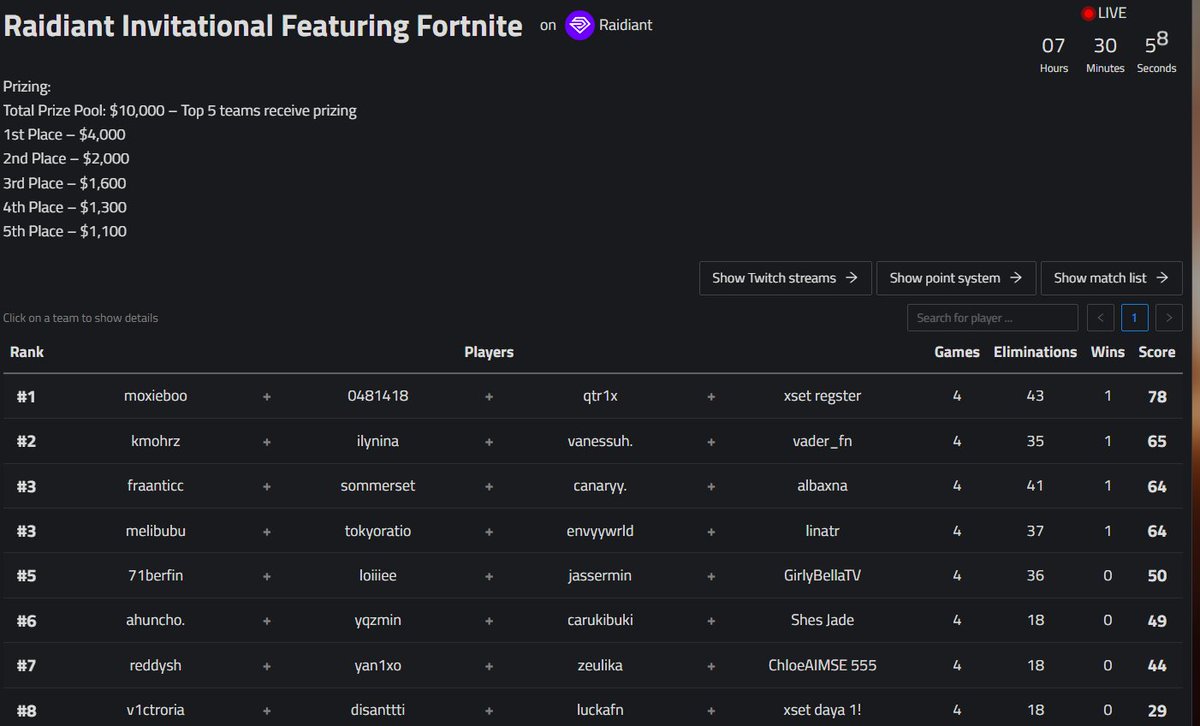Select player fraanticc
The height and width of the screenshot is (726, 1200).
pos(155,485)
